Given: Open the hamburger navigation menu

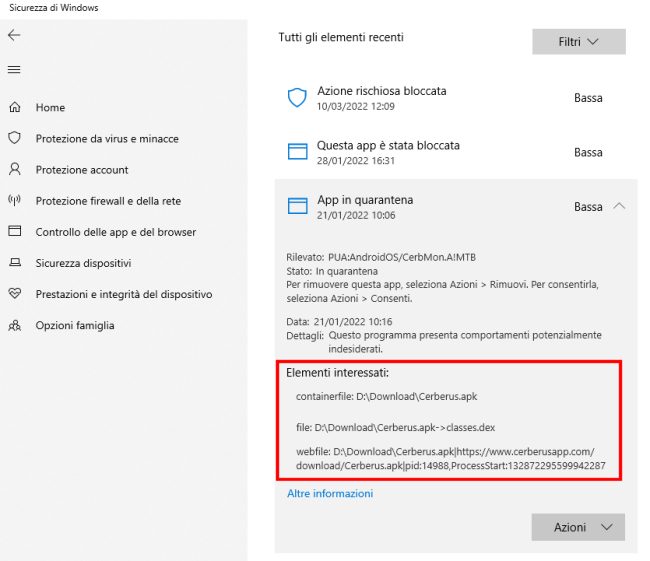Looking at the screenshot, I should [14, 70].
